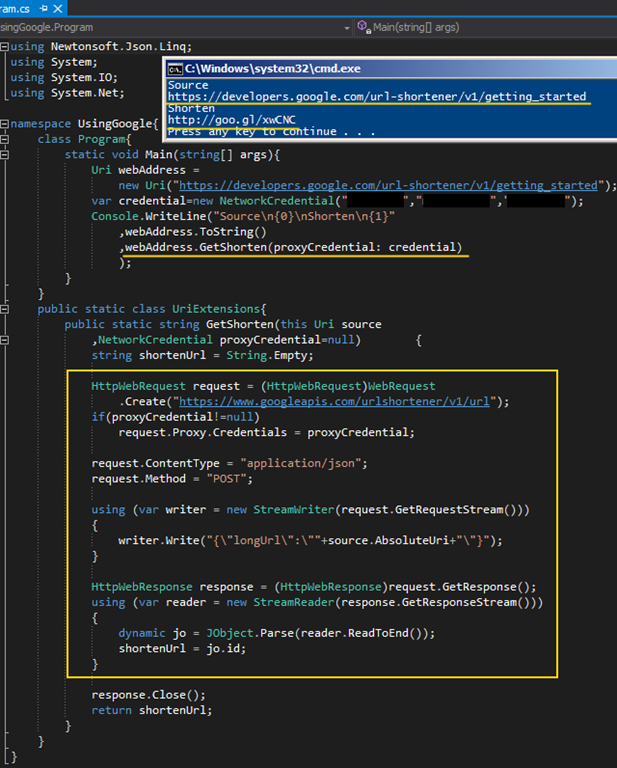
Task: Click the cmd.exe console window icon
Action: [x=175, y=69]
